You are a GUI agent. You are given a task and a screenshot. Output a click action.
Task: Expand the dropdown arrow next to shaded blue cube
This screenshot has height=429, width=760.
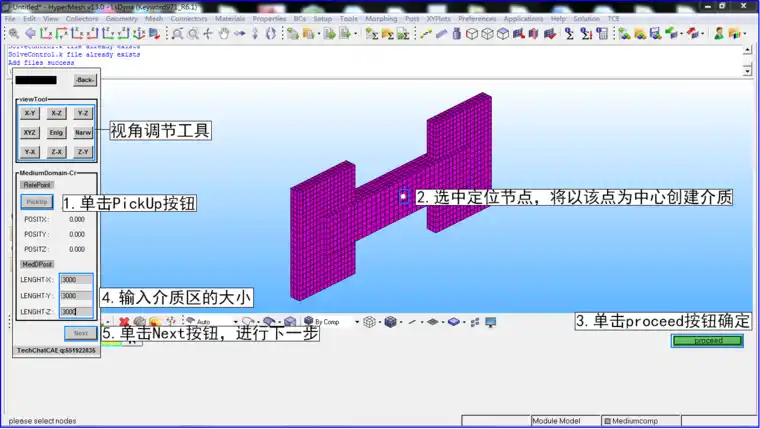pyautogui.click(x=401, y=322)
